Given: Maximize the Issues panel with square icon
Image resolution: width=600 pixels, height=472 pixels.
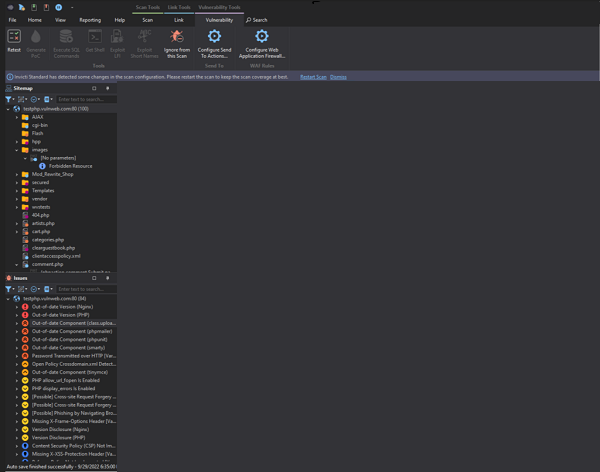Looking at the screenshot, I should (x=94, y=278).
